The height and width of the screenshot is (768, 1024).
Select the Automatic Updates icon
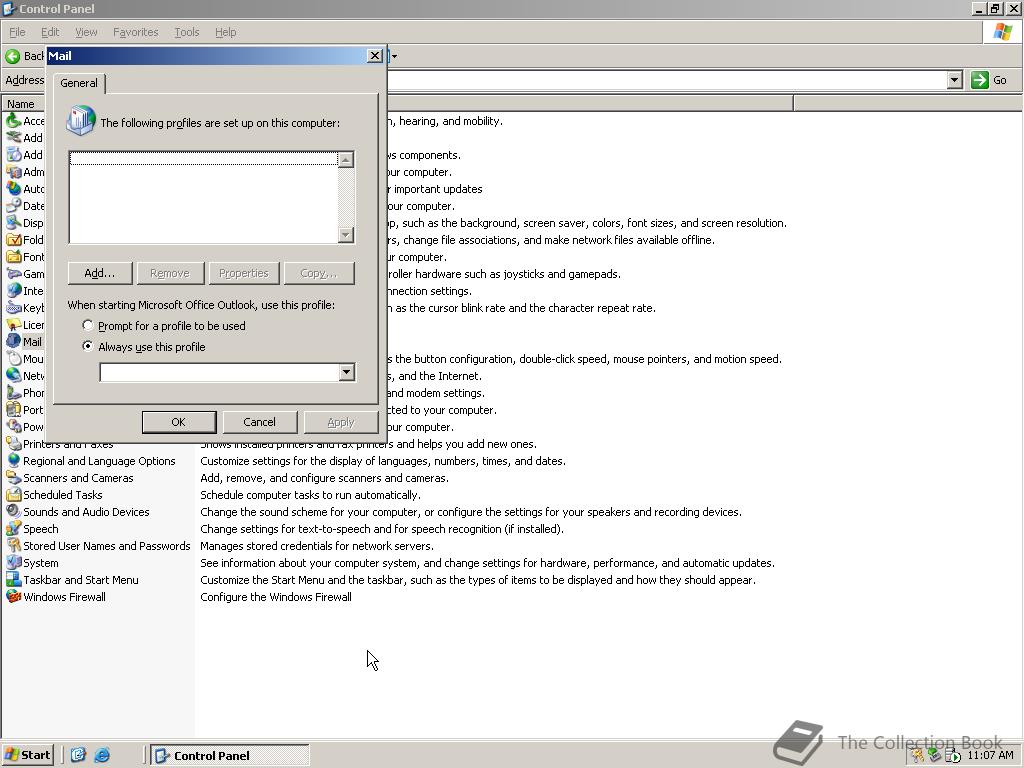[13, 189]
